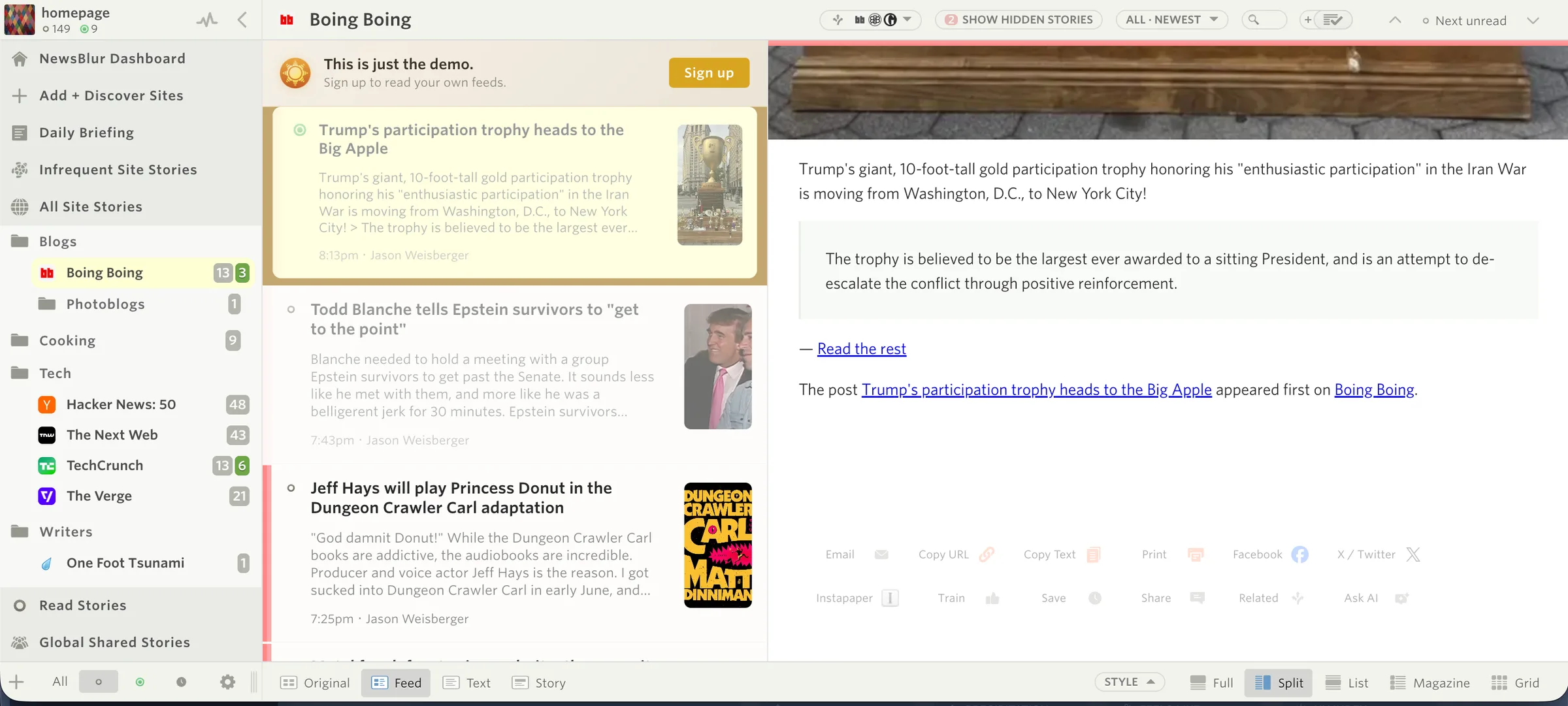
Task: Switch to Text view
Action: pos(466,682)
